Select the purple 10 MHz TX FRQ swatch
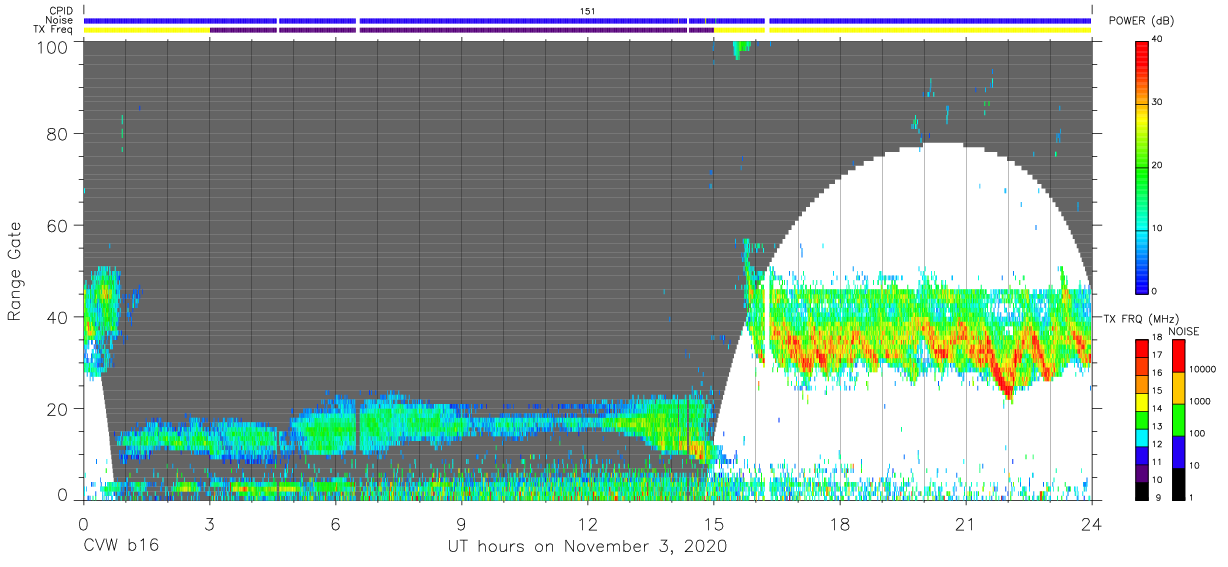 click(1142, 481)
